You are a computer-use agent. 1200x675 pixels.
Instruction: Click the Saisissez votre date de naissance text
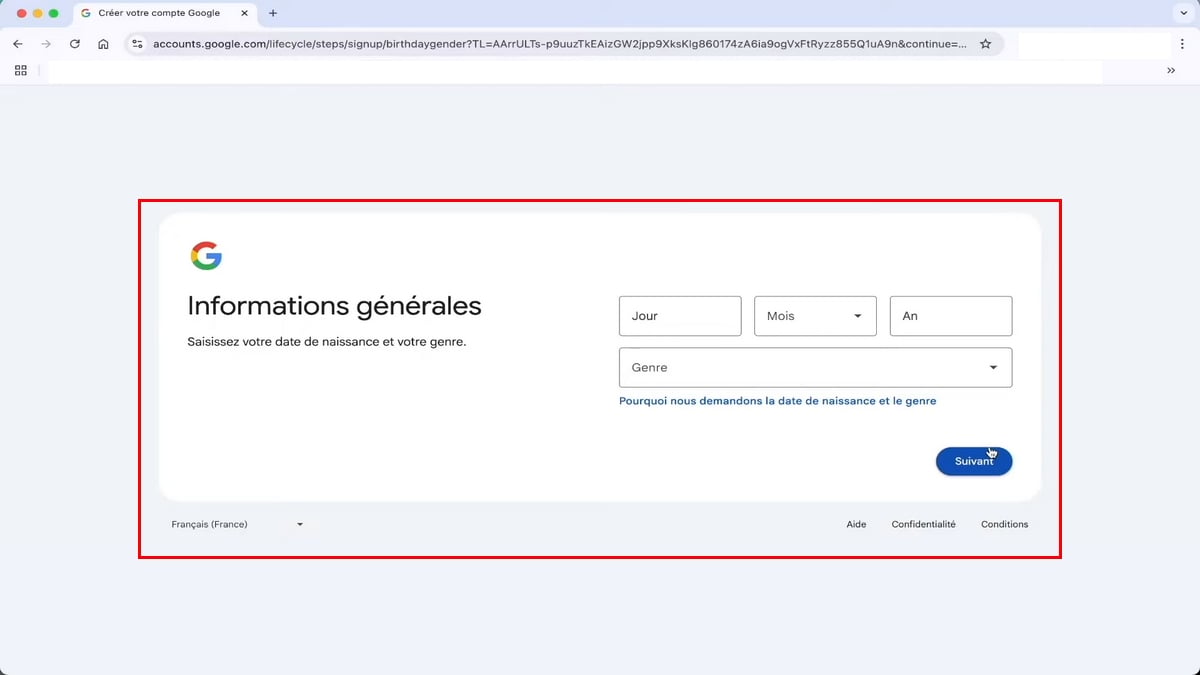tap(327, 341)
